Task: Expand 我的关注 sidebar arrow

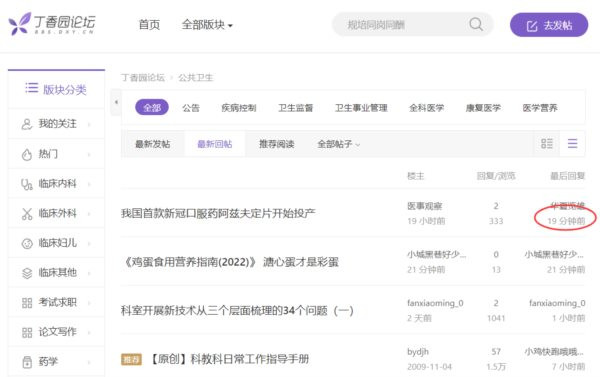Action: click(89, 124)
